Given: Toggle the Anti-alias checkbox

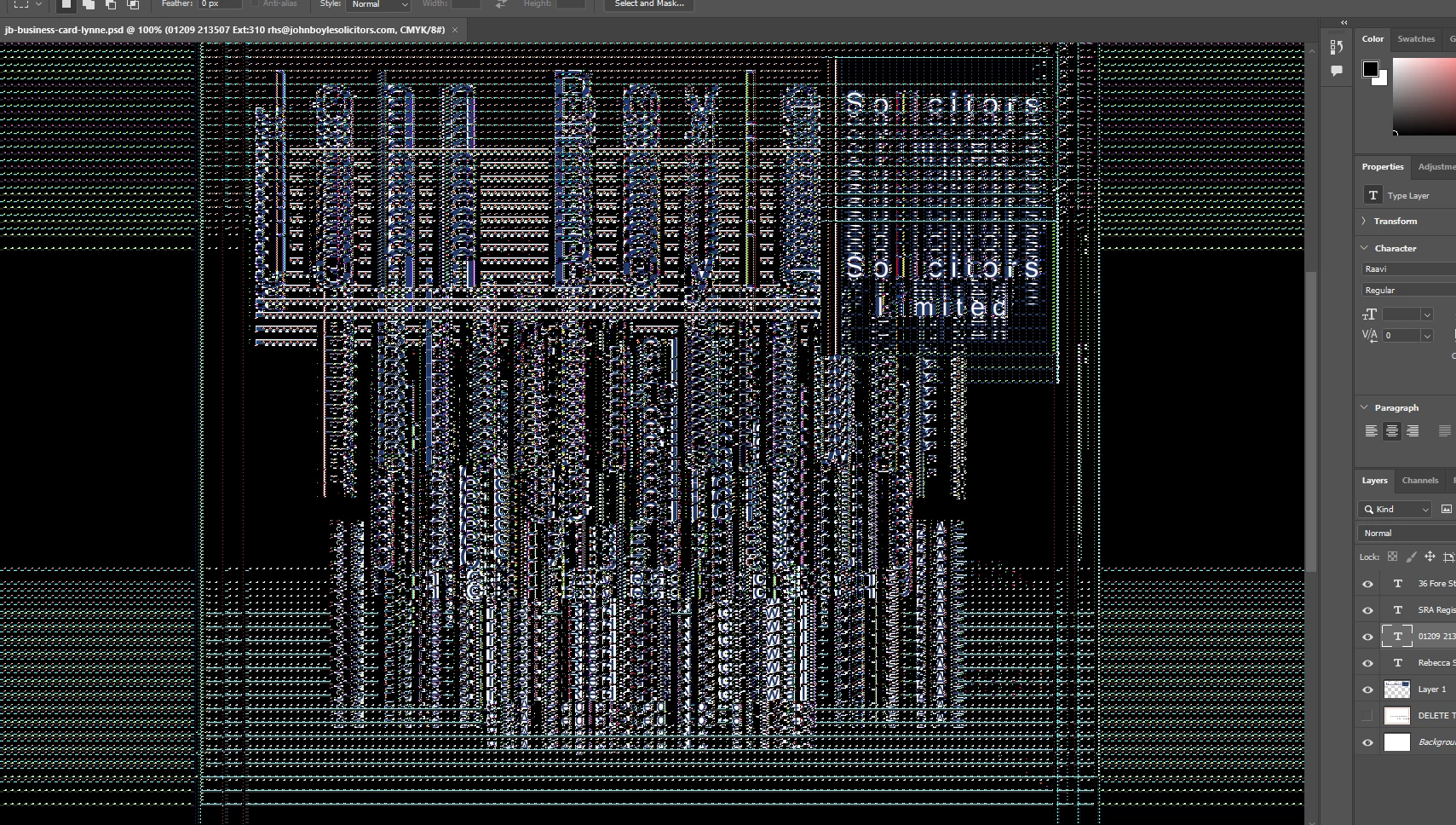Looking at the screenshot, I should [255, 3].
